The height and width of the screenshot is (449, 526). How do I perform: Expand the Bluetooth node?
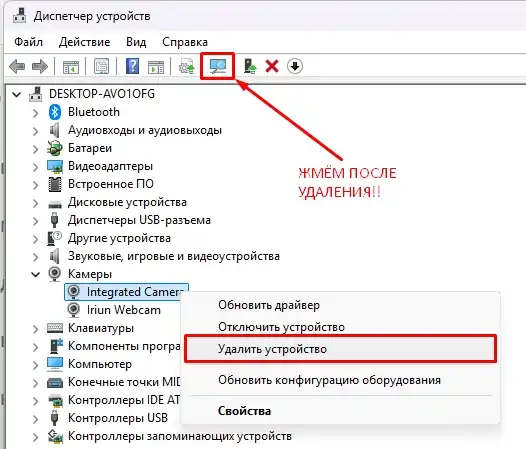(x=35, y=113)
